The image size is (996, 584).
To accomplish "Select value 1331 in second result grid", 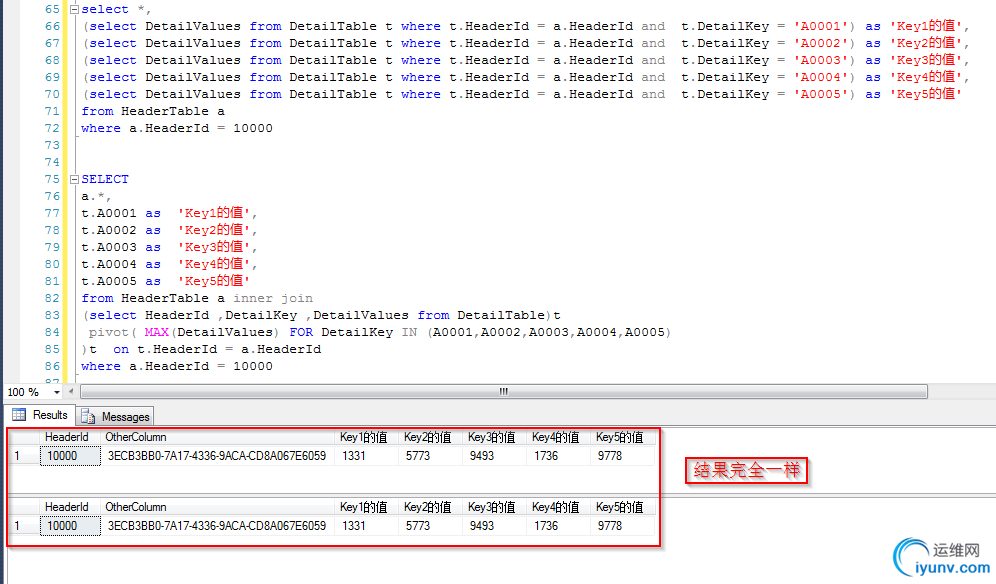I will tap(367, 526).
